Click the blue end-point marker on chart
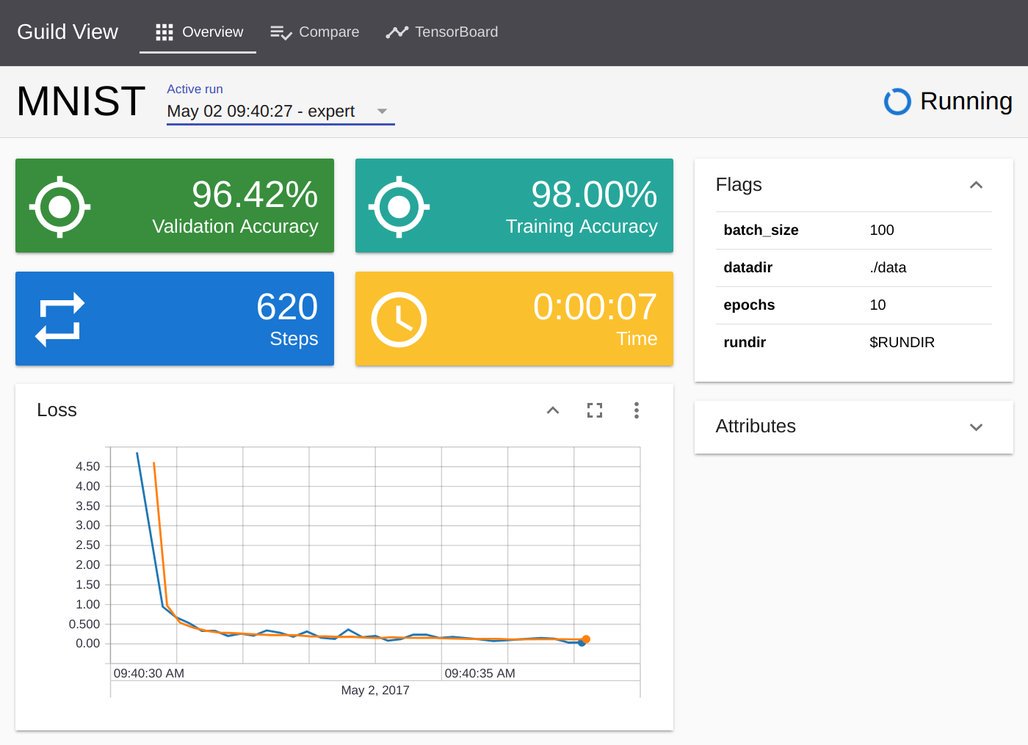The height and width of the screenshot is (745, 1028). 582,643
